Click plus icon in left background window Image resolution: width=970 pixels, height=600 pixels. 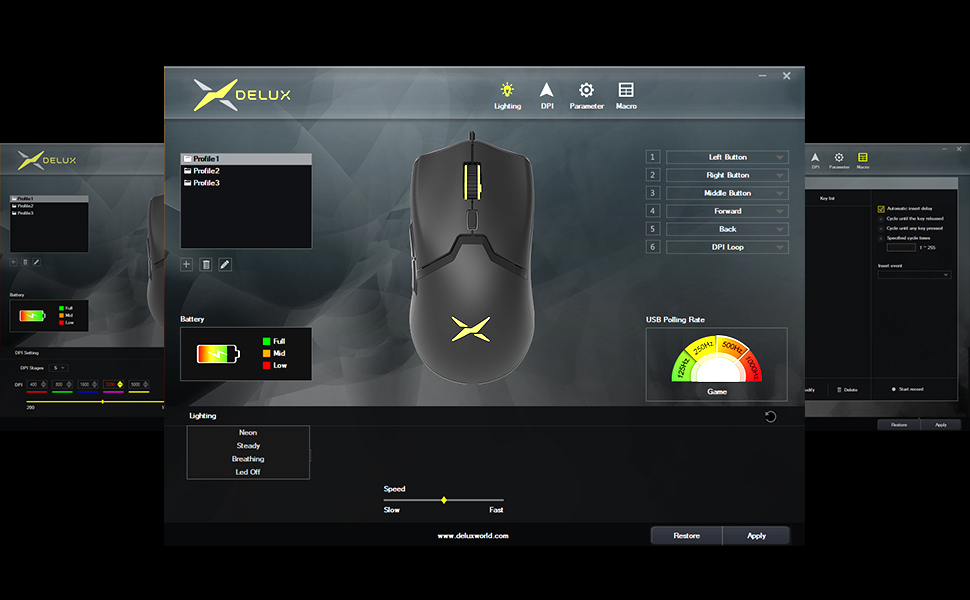pos(14,262)
